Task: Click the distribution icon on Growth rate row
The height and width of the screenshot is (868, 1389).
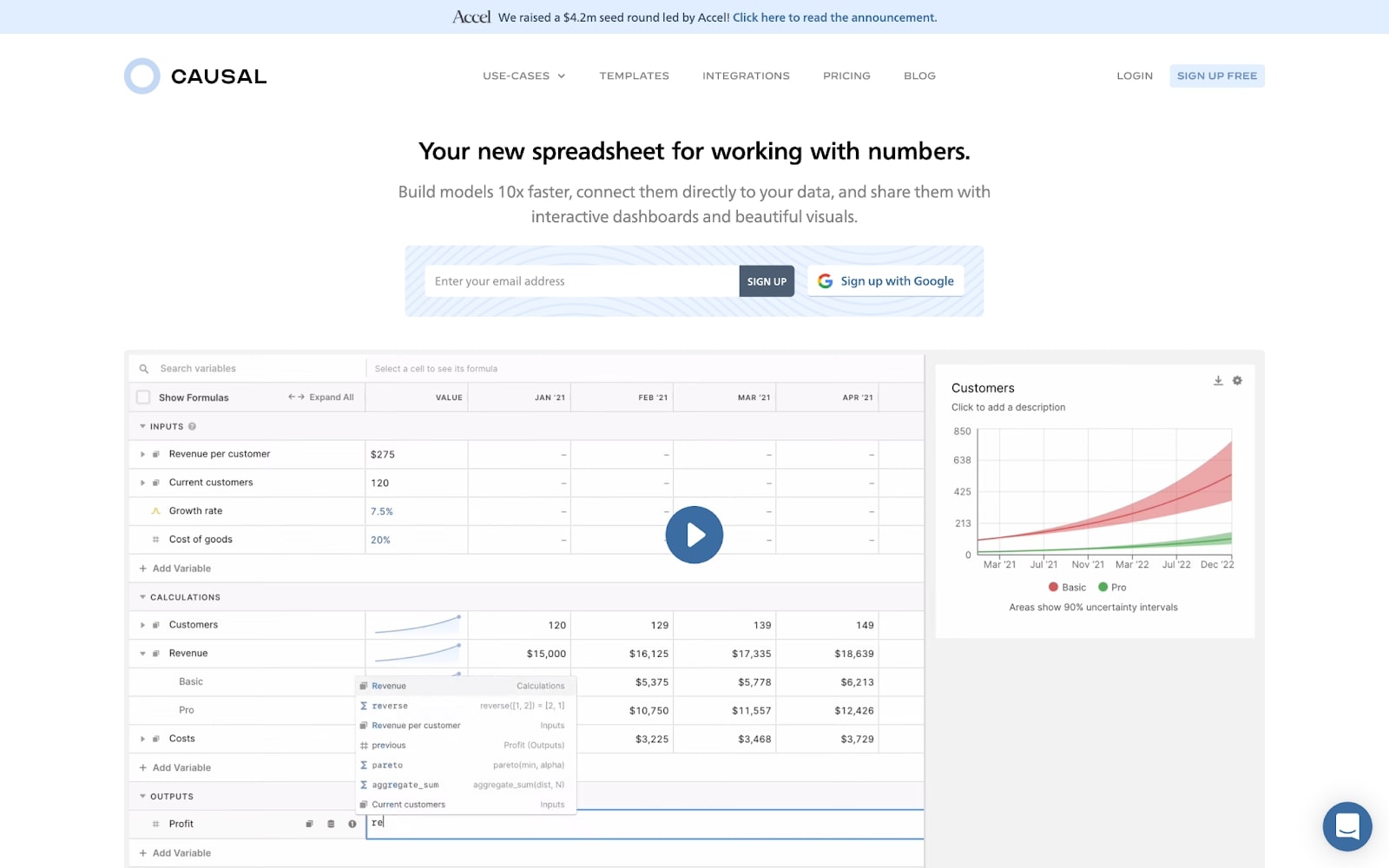Action: pyautogui.click(x=156, y=511)
